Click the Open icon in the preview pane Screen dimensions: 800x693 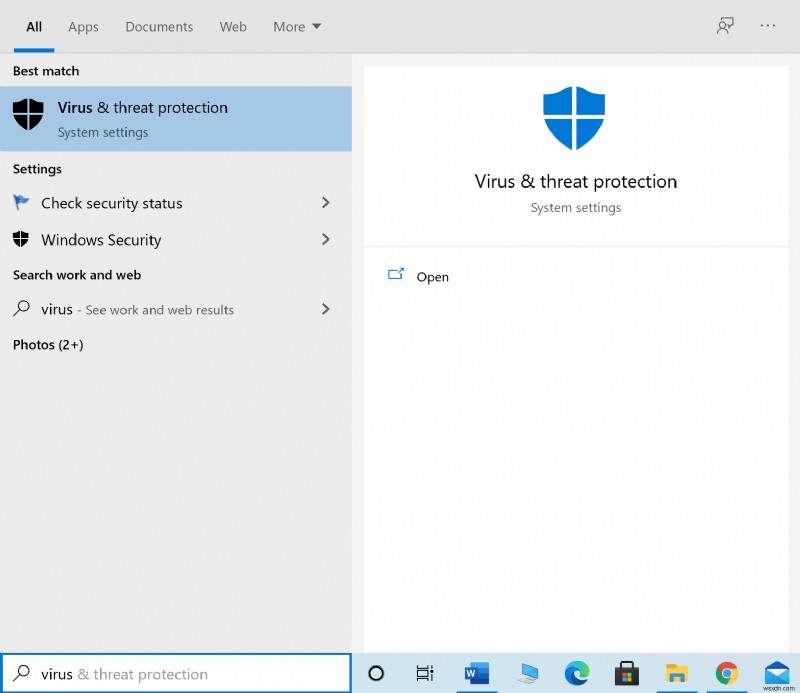coord(396,272)
